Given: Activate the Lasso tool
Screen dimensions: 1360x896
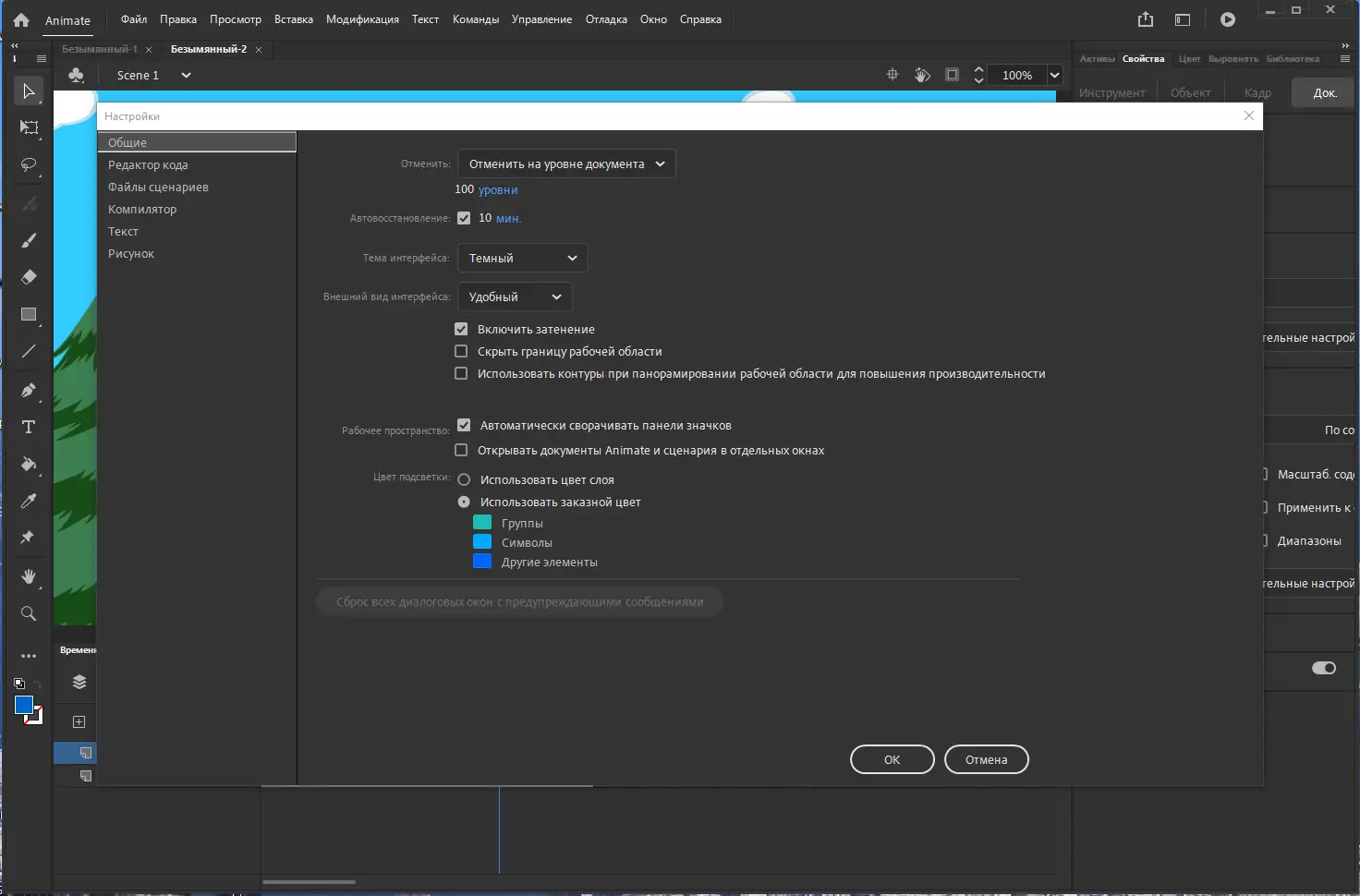Looking at the screenshot, I should tap(29, 165).
